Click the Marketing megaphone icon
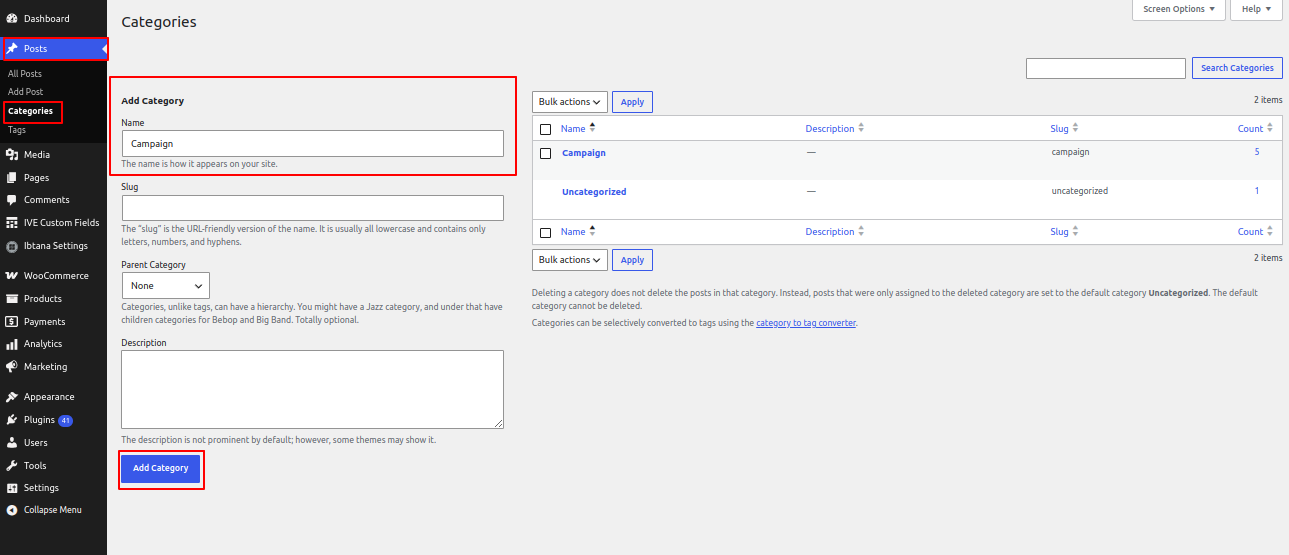Screen dimensions: 1289x555 point(12,367)
